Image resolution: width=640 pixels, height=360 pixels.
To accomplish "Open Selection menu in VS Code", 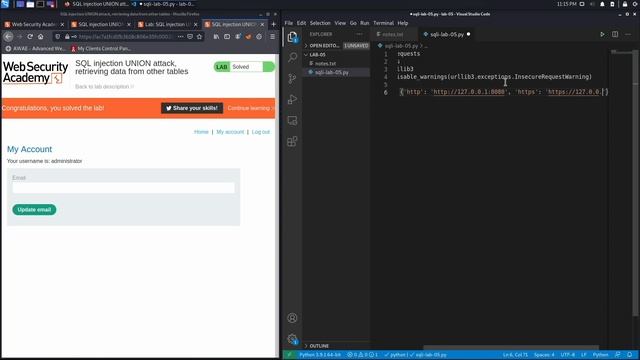I will (320, 23).
